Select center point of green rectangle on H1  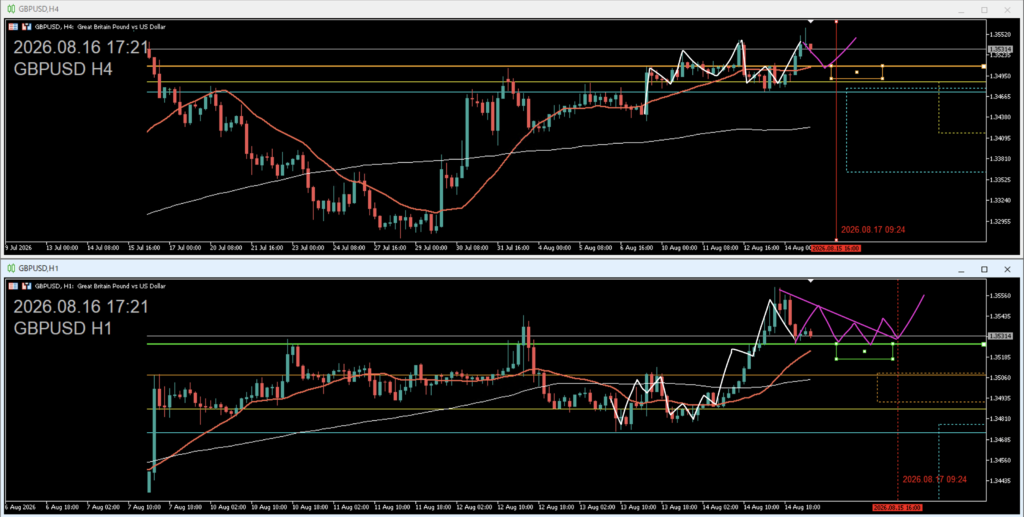(864, 352)
